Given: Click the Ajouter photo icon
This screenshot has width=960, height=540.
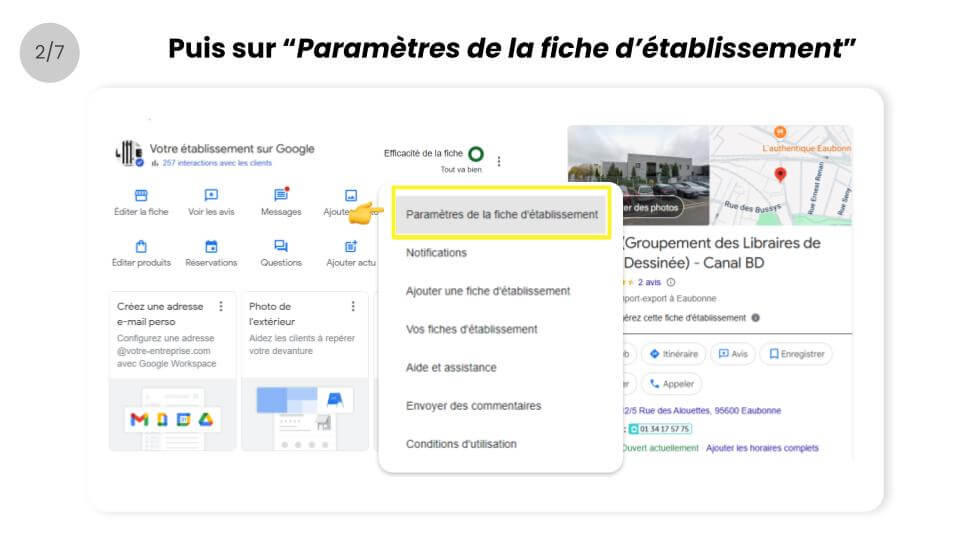Looking at the screenshot, I should coord(351,195).
